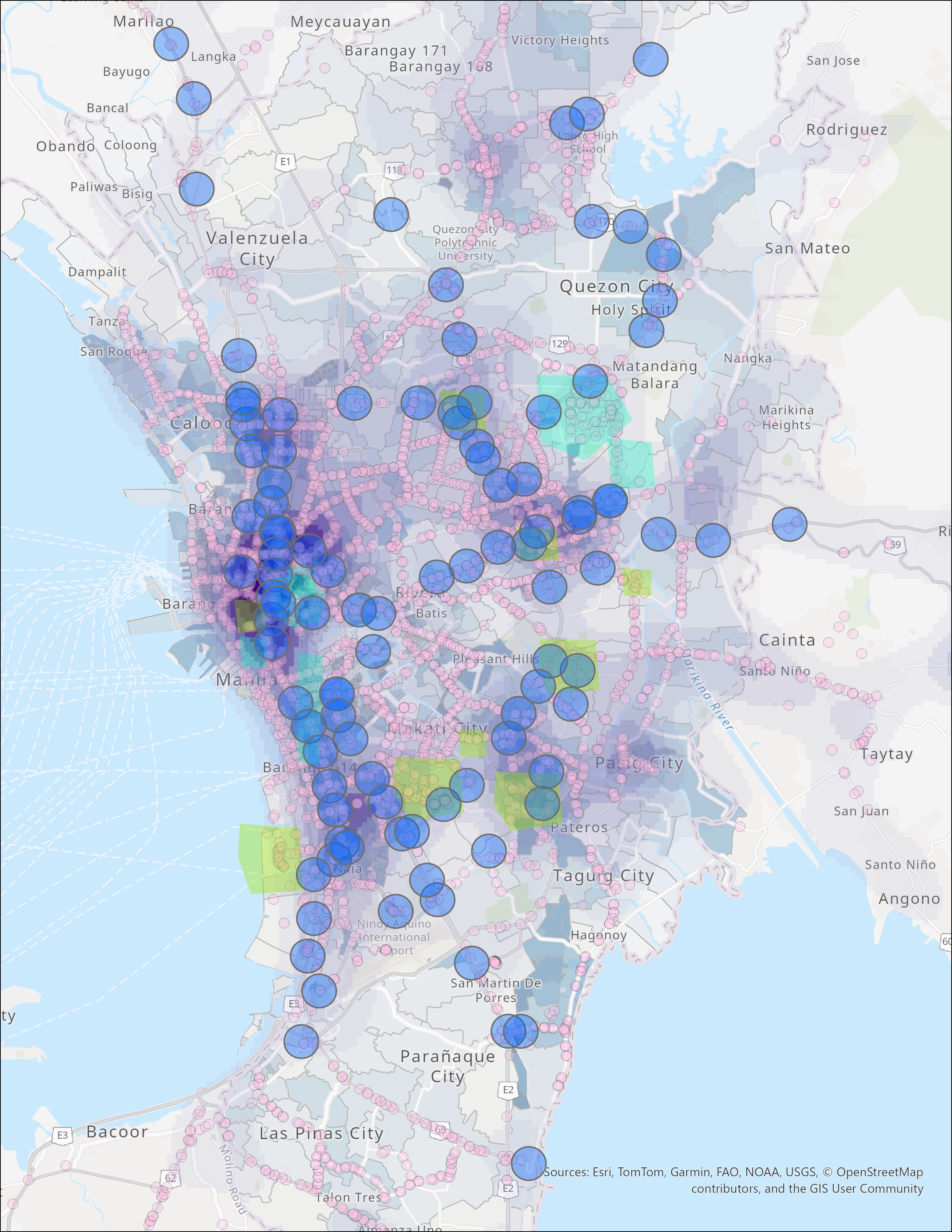
Task: Select the blue circle right of Bisig label
Action: pos(196,189)
